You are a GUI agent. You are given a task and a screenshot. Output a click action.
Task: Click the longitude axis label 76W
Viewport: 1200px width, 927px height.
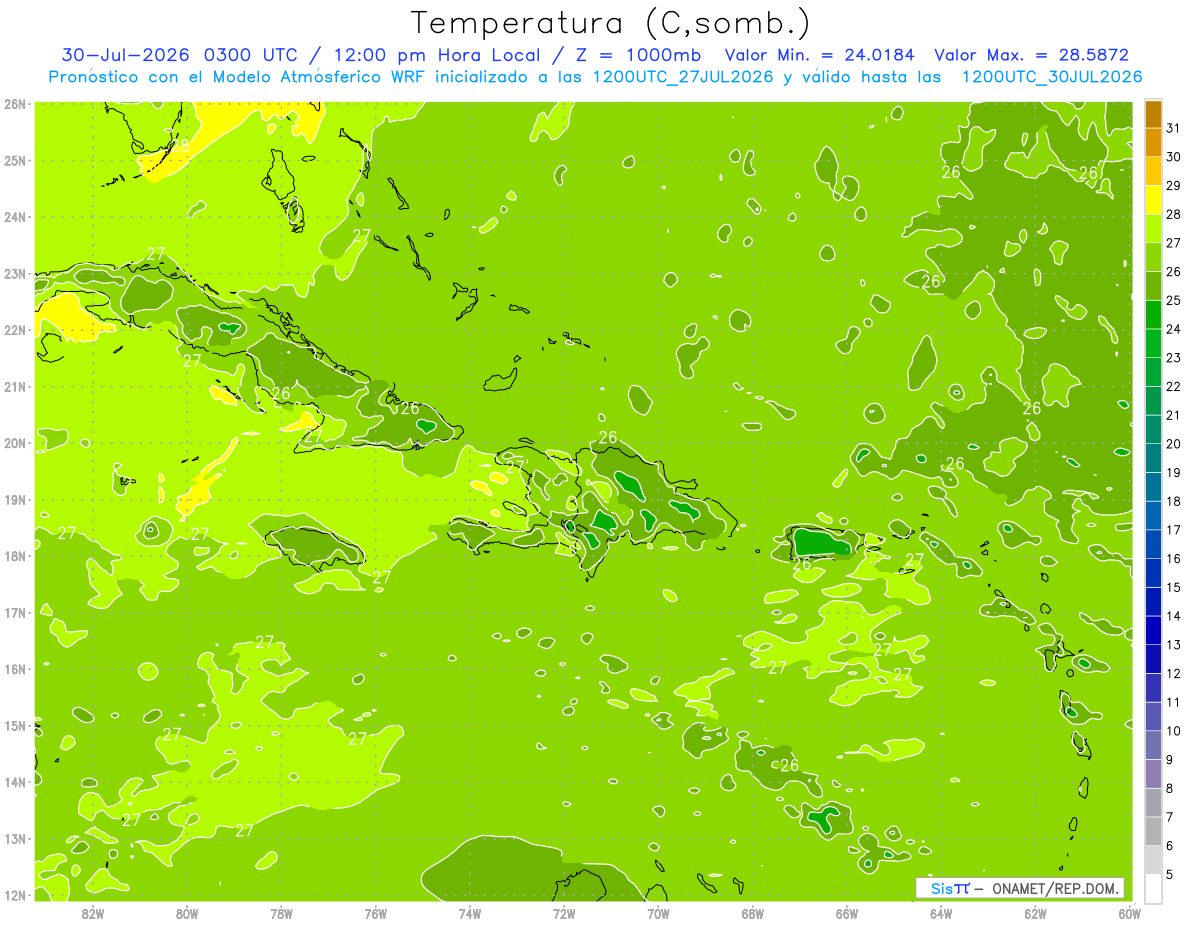click(x=376, y=913)
